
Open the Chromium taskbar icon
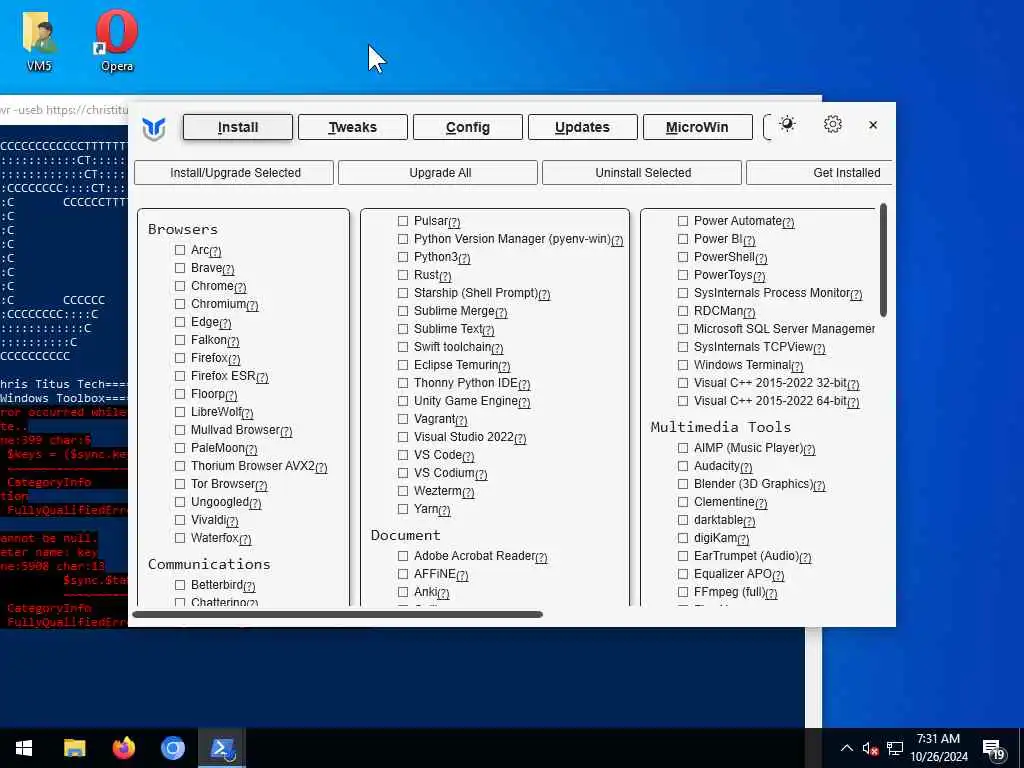point(173,748)
